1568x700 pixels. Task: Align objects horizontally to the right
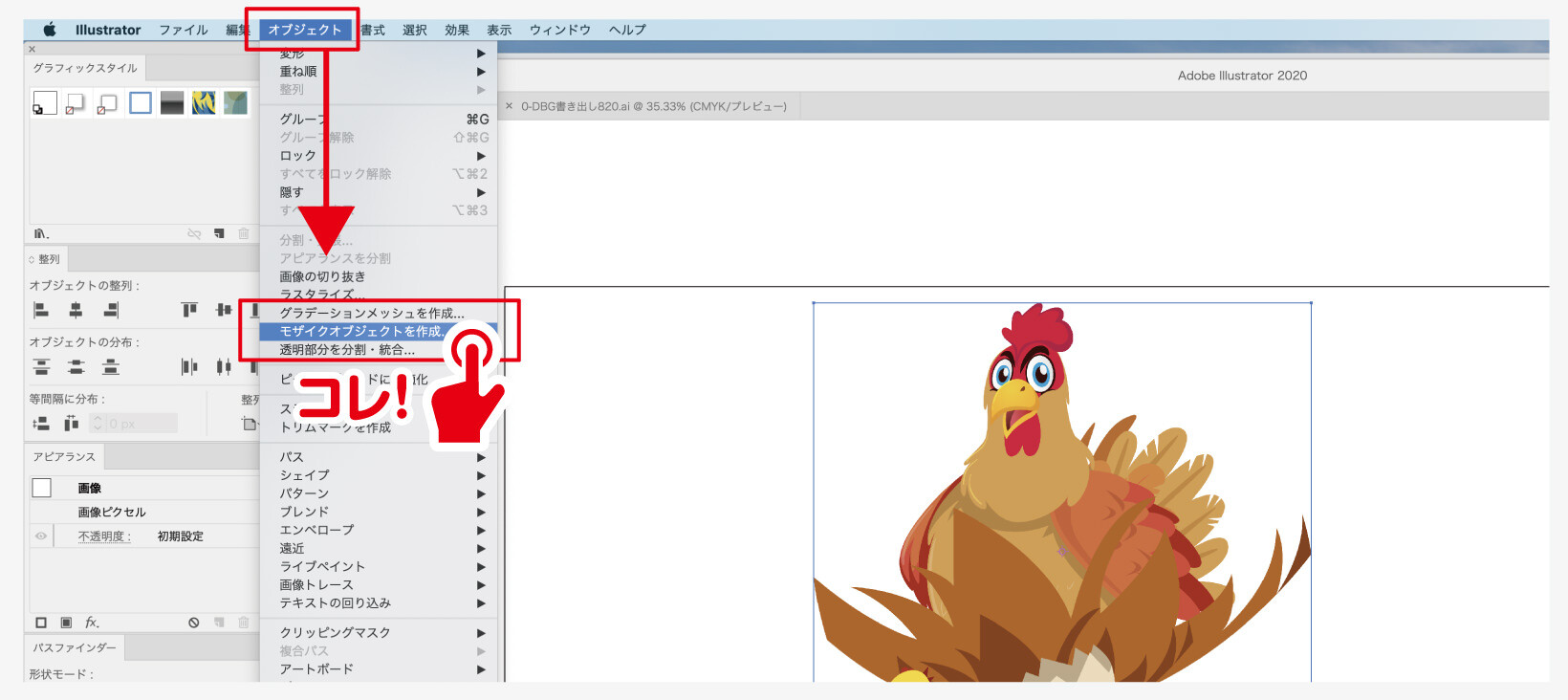coord(111,310)
